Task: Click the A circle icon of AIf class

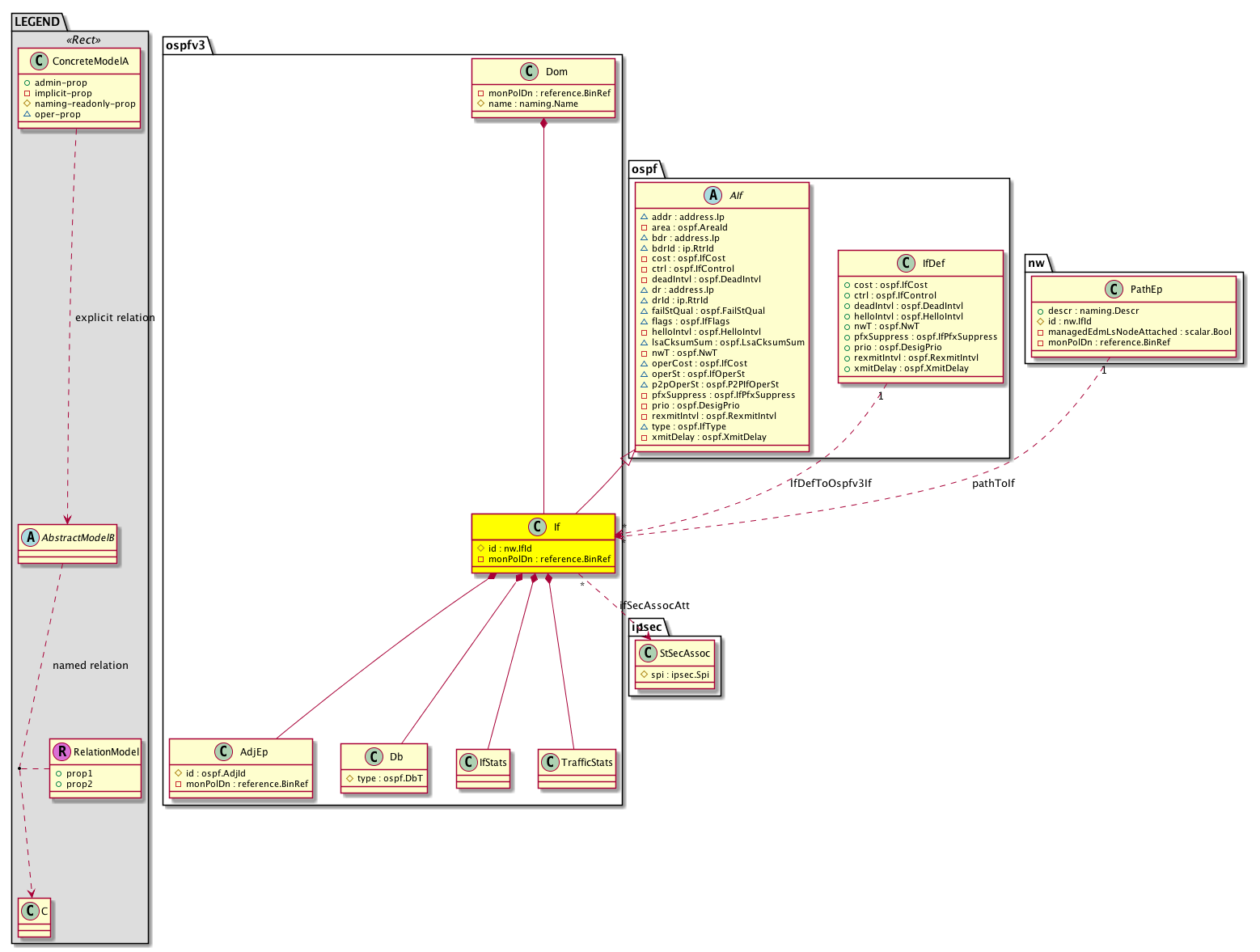Action: point(714,195)
